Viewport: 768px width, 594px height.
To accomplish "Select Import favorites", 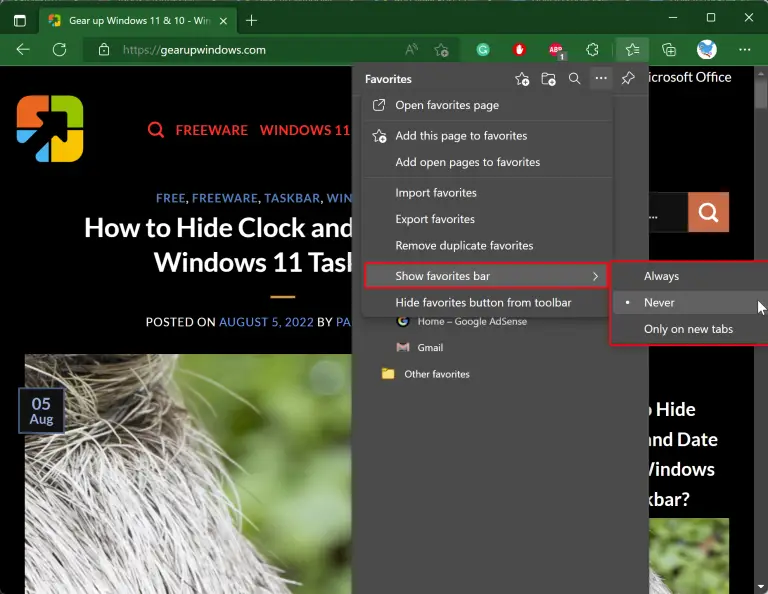I will (487, 193).
